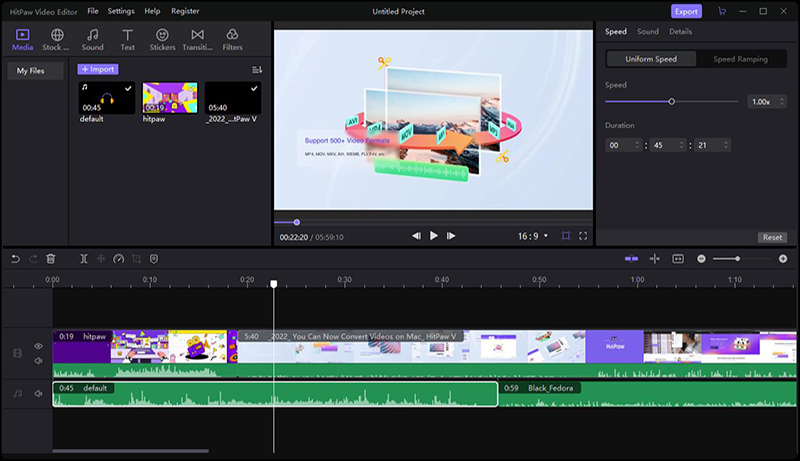Click the timeline horizontal scrollbar
The height and width of the screenshot is (461, 800).
[x=131, y=451]
